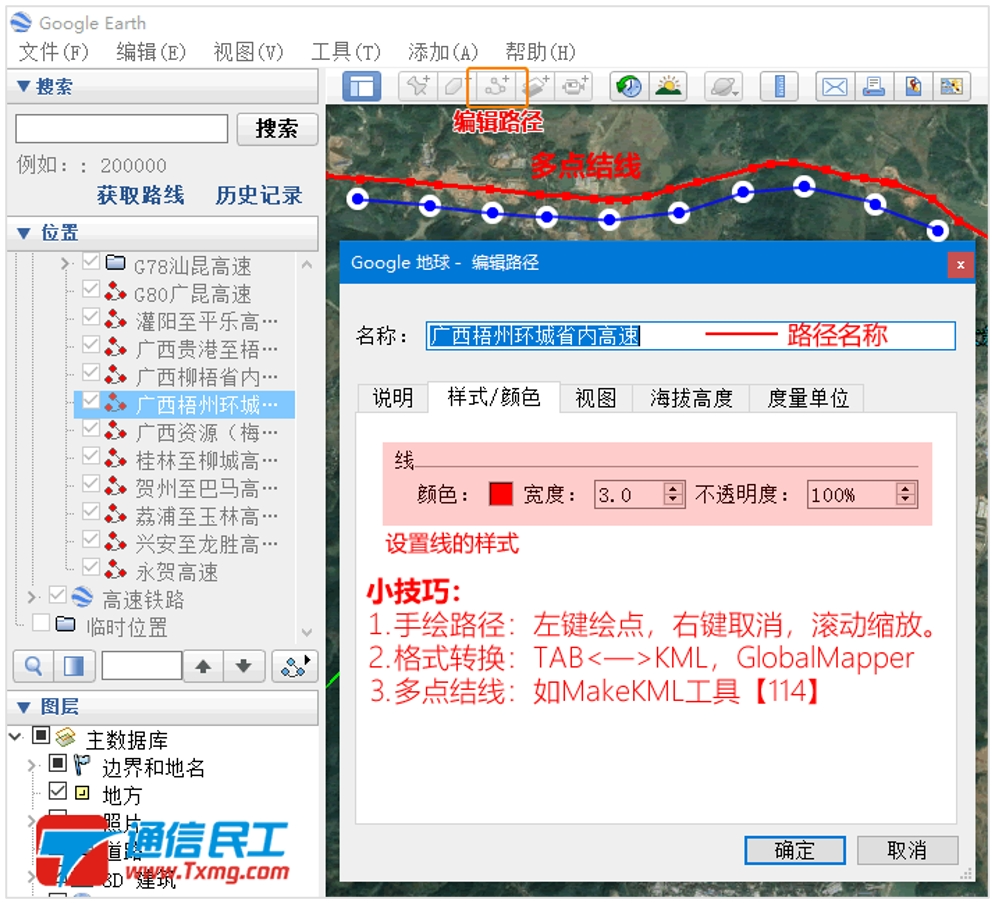
Task: Expand the 高速铁路 tree node
Action: coord(32,597)
